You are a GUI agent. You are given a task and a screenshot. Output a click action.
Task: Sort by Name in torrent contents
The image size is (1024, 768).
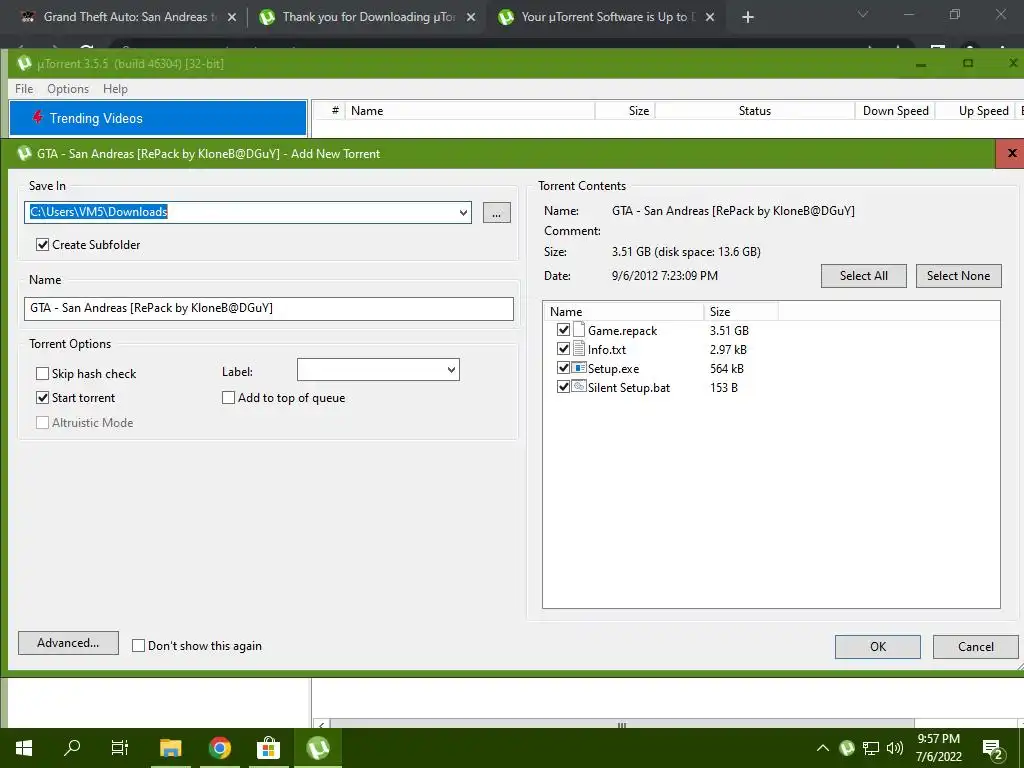(x=624, y=312)
